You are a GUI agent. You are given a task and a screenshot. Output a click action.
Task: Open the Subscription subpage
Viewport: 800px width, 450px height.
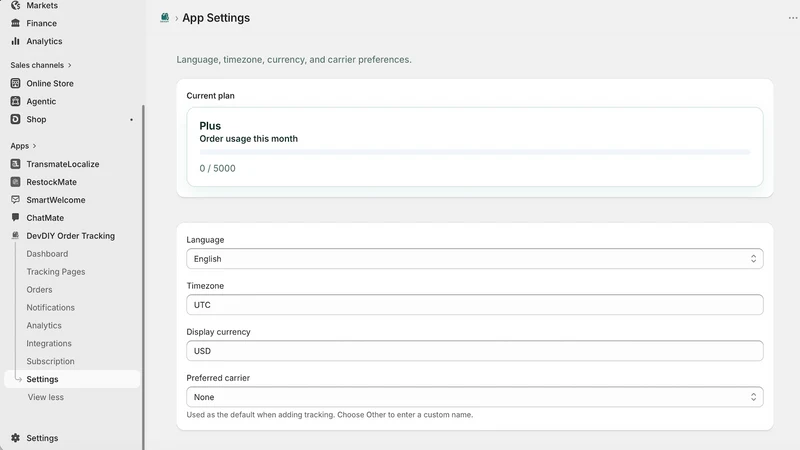coord(51,361)
